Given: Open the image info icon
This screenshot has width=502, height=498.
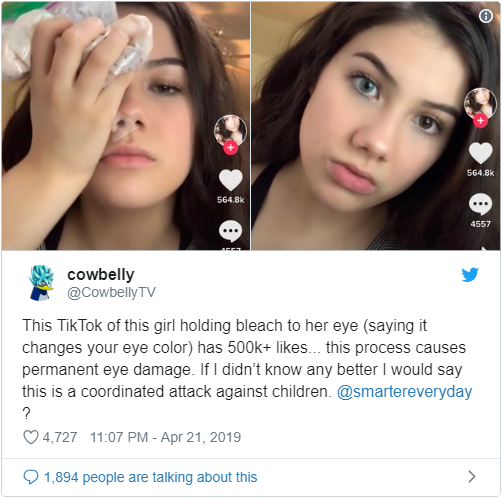Looking at the screenshot, I should coord(486,16).
